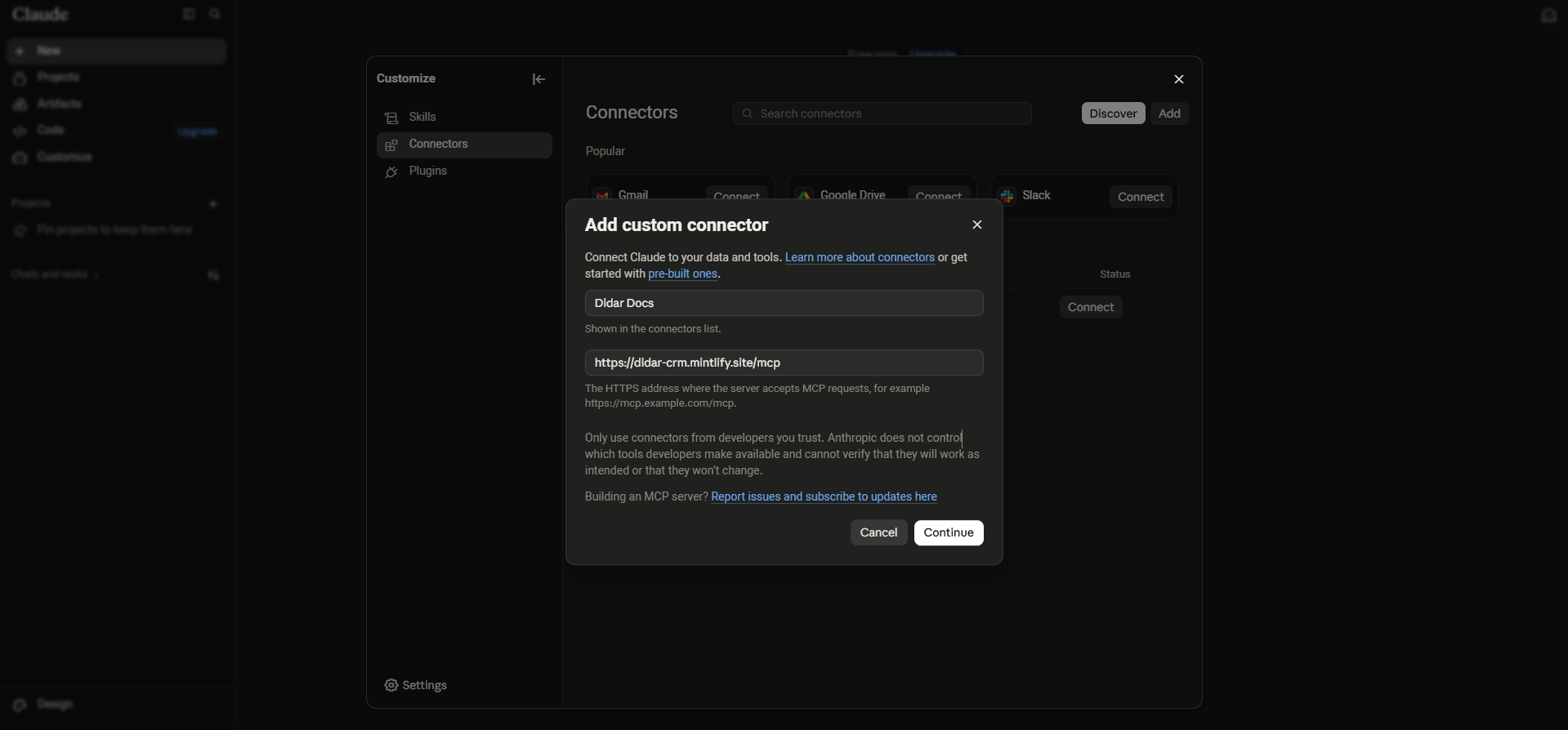Viewport: 1568px width, 730px height.
Task: Click Continue to add the connector
Action: point(949,532)
